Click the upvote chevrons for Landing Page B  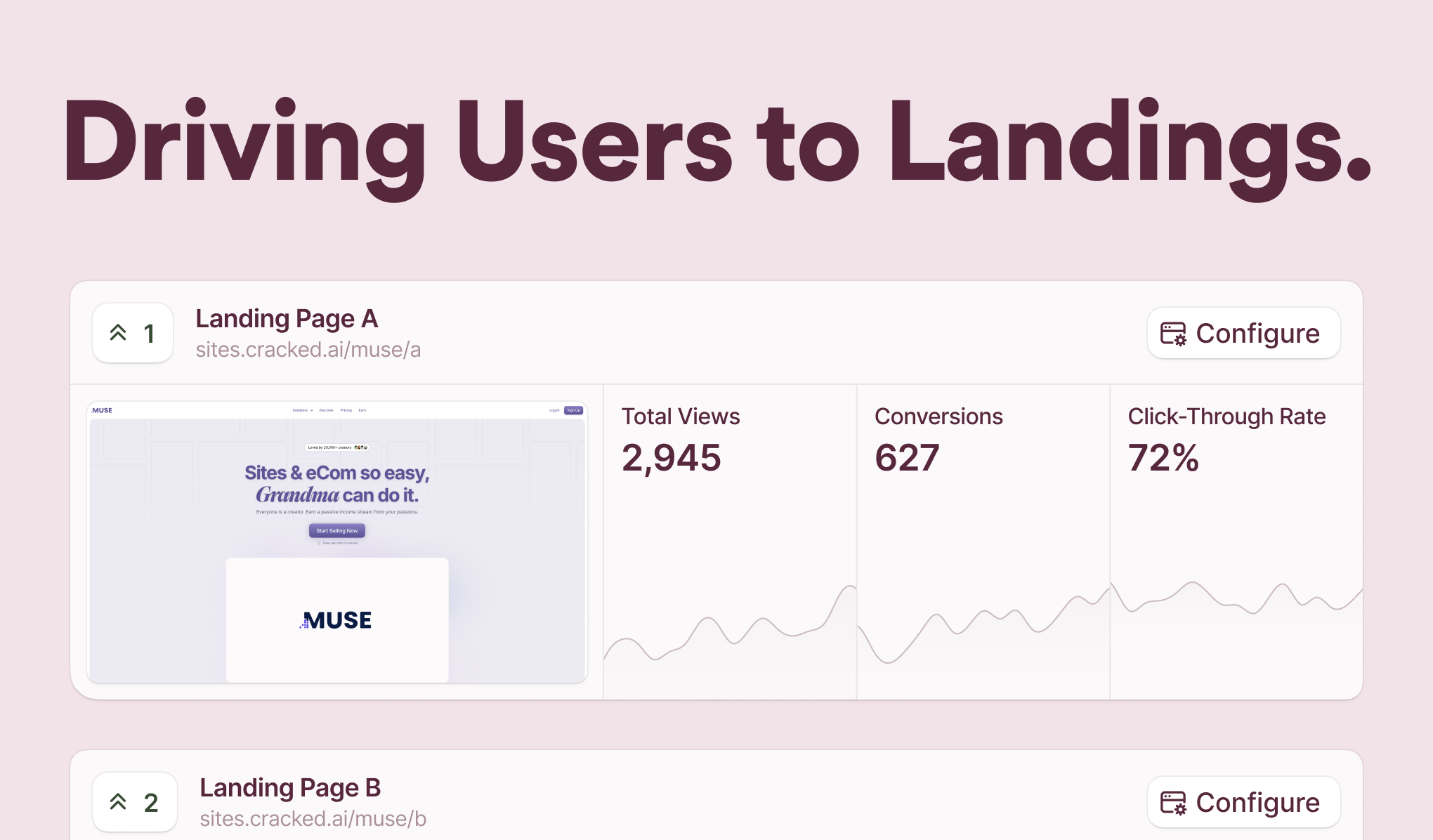point(118,802)
